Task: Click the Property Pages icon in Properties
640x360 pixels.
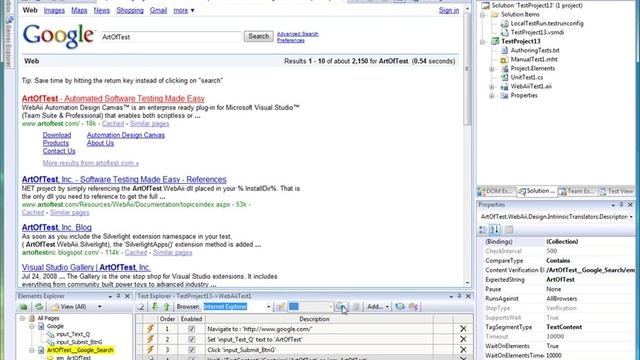Action: click(x=509, y=230)
